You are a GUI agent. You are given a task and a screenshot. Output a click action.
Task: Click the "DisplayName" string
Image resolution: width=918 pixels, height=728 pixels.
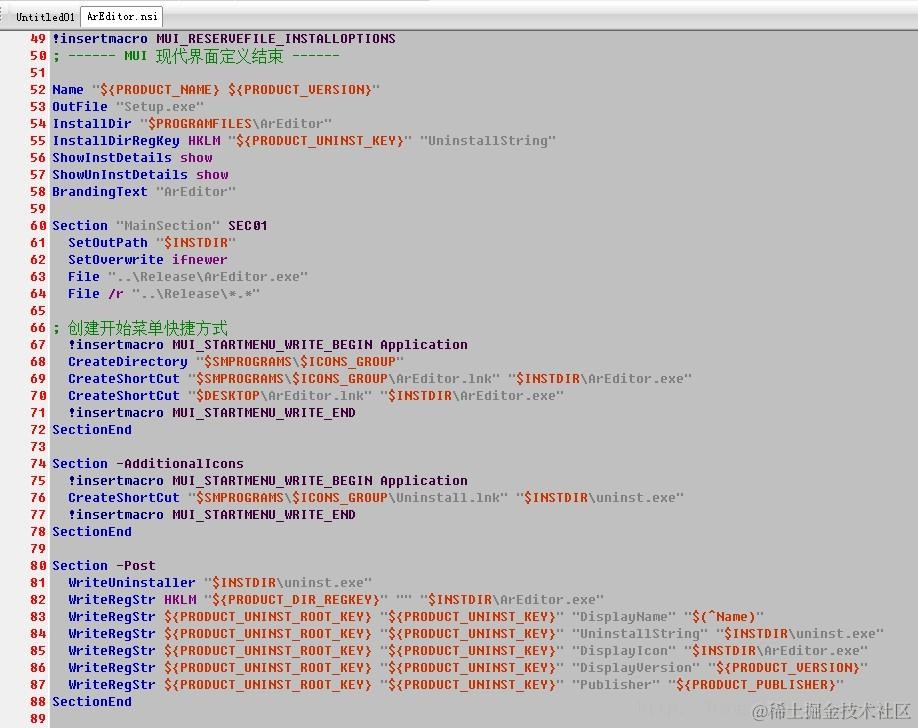(624, 616)
